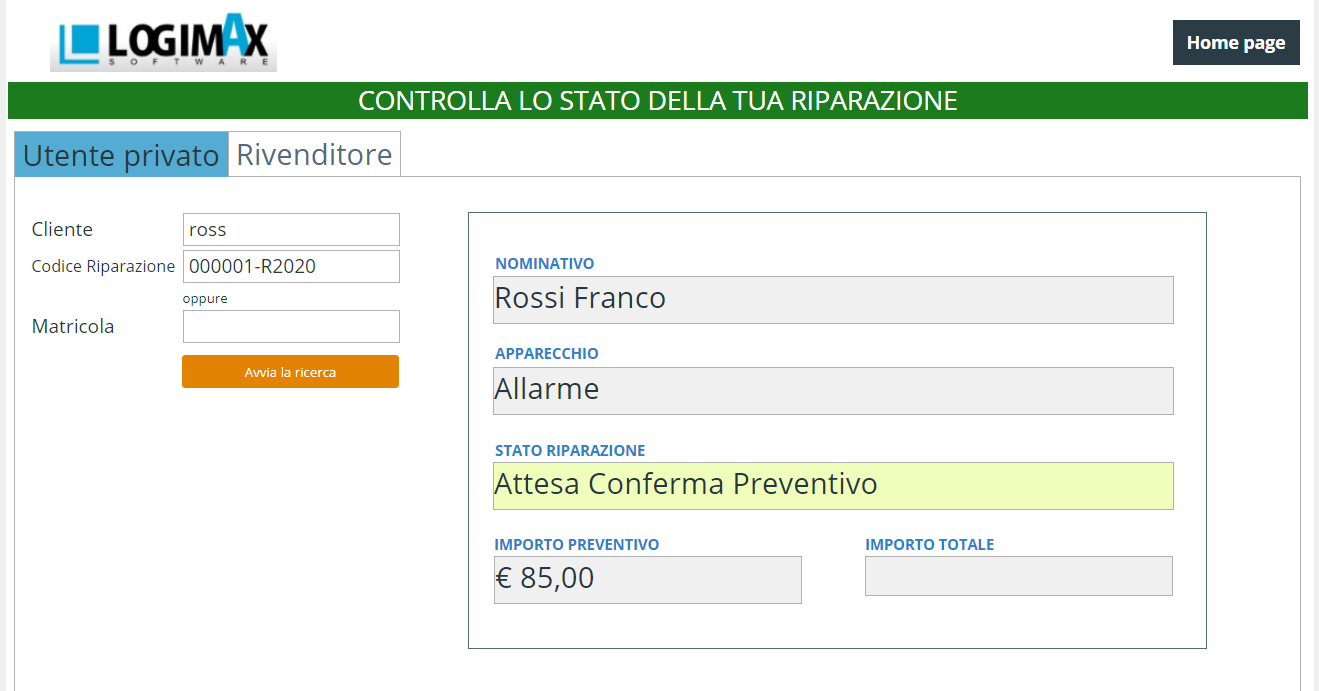This screenshot has height=691, width=1319.
Task: Click the empty Importo Totale field
Action: pyautogui.click(x=1018, y=576)
